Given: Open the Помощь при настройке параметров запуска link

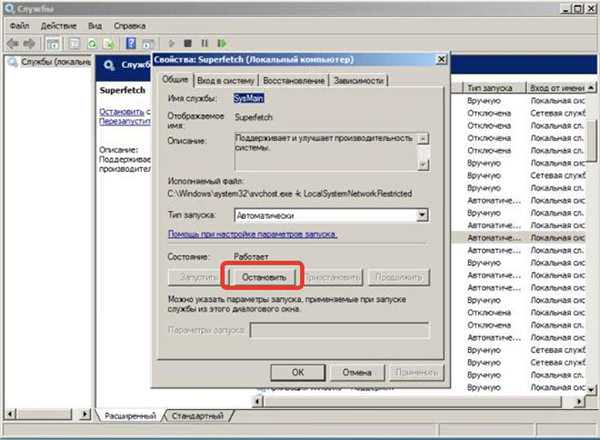Looking at the screenshot, I should pos(253,234).
